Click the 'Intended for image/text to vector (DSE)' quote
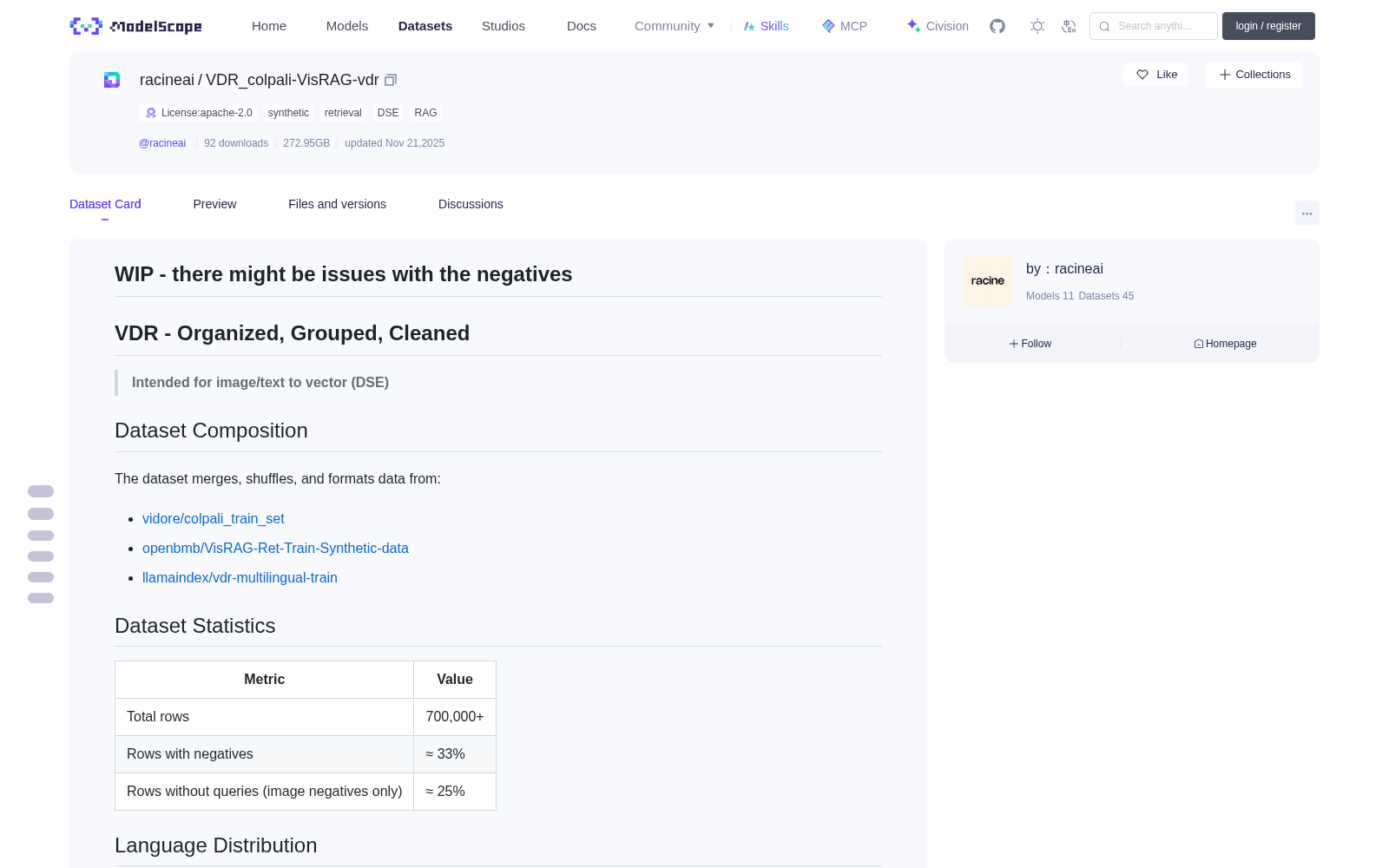Viewport: 1389px width, 868px height. 260,383
